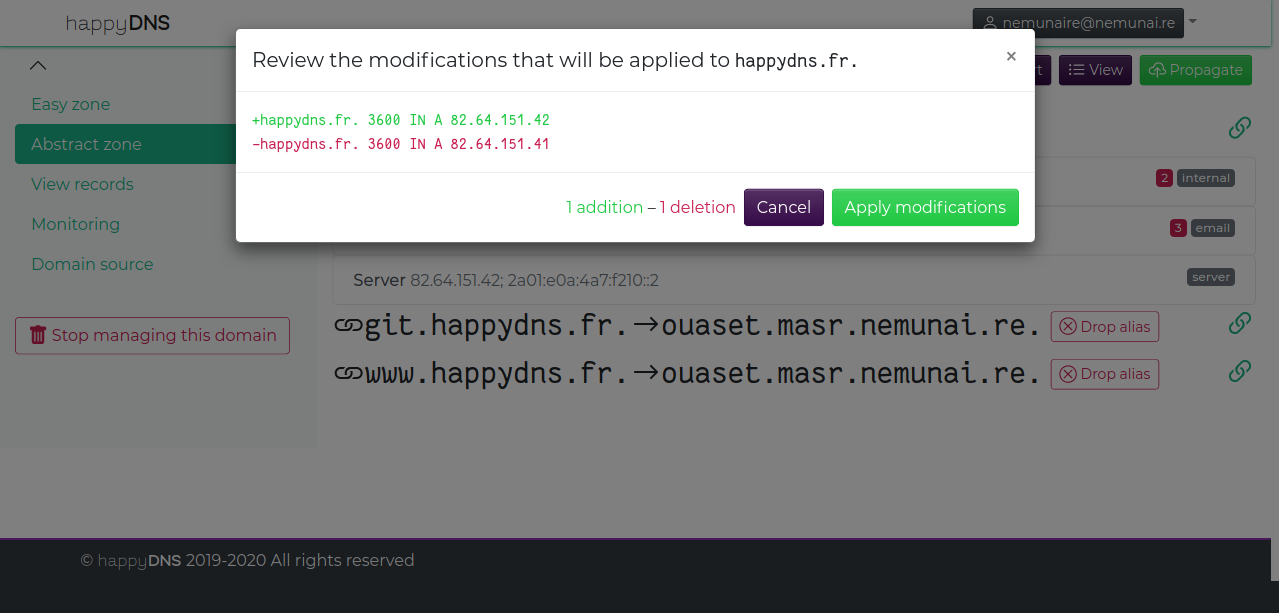Click the chain link icon beside git.happydns.fr alias
Viewport: 1279px width, 613px height.
click(1239, 324)
